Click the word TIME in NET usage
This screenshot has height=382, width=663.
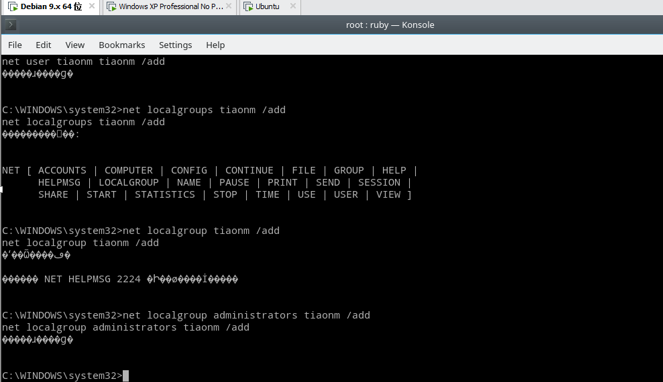pos(267,195)
